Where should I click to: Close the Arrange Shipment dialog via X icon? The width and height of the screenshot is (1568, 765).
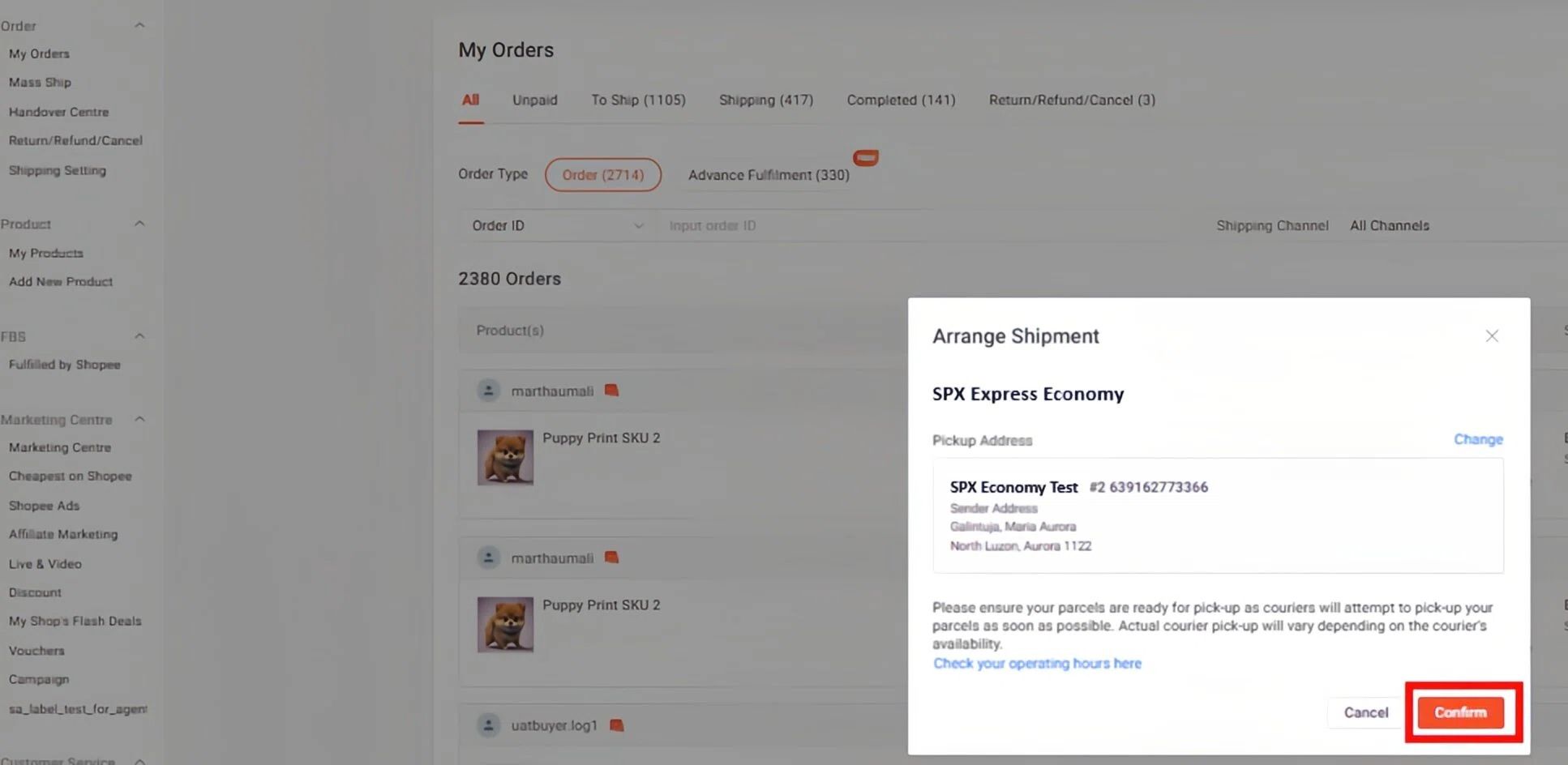(1492, 335)
